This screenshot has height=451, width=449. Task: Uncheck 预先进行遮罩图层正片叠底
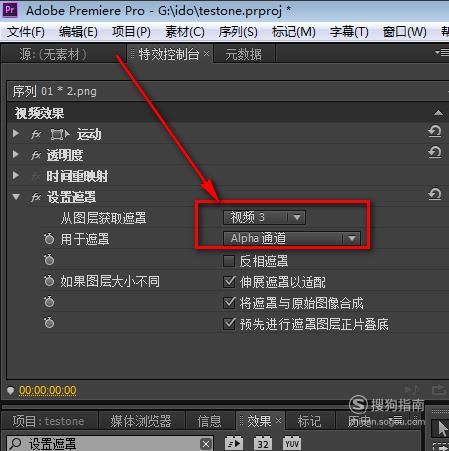pos(229,323)
